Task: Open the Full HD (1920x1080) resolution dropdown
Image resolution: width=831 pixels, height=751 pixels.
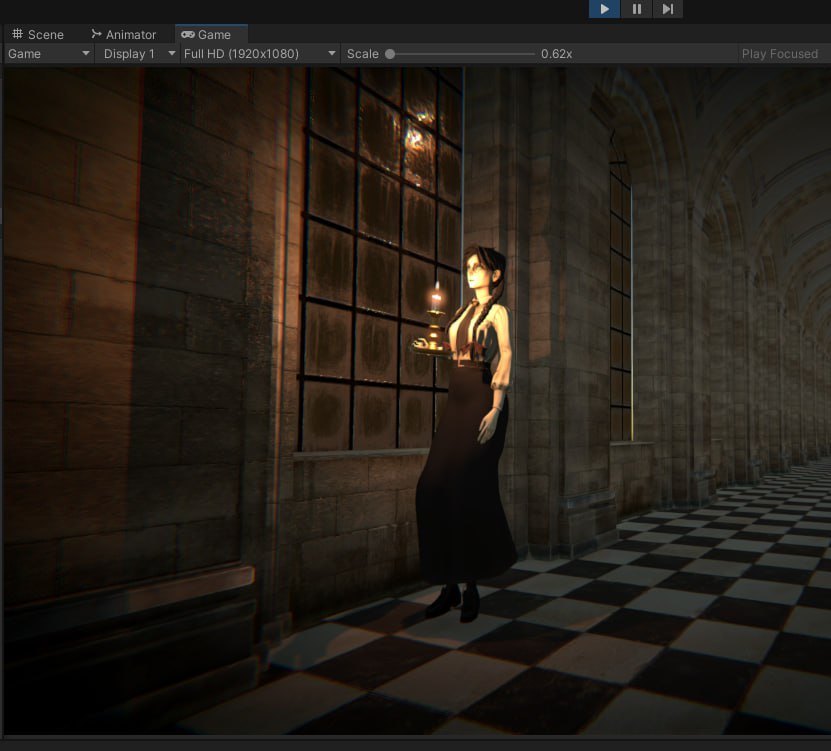Action: pos(260,54)
